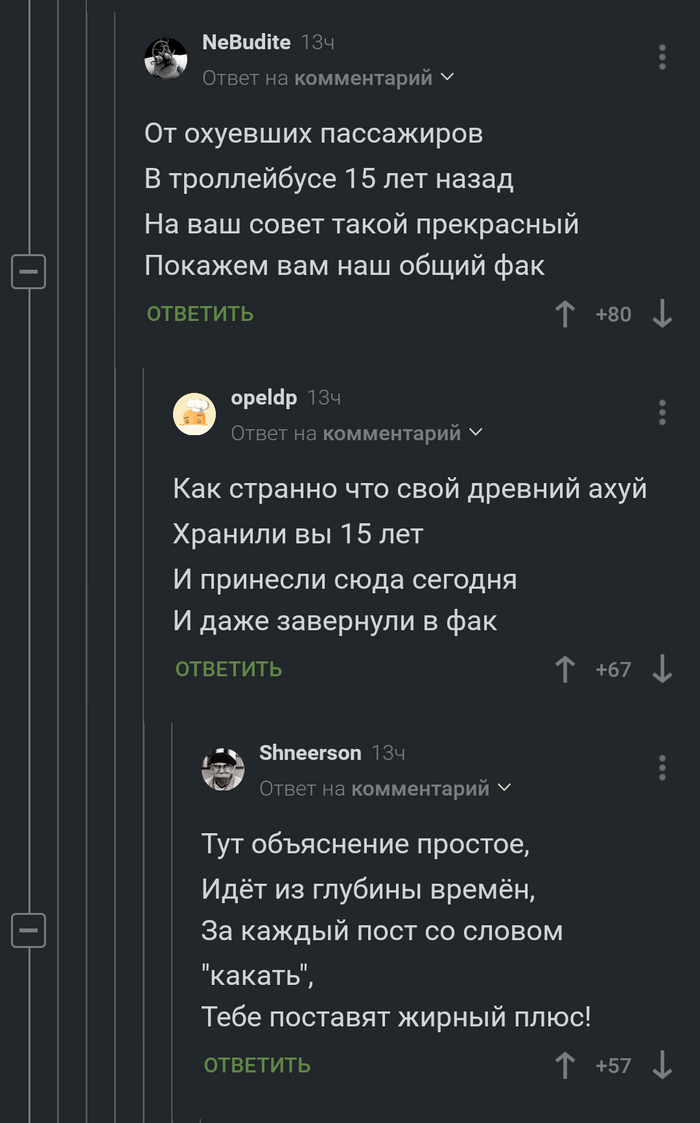Reply to NeBudite's comment
Image resolution: width=700 pixels, height=1123 pixels.
click(x=200, y=314)
